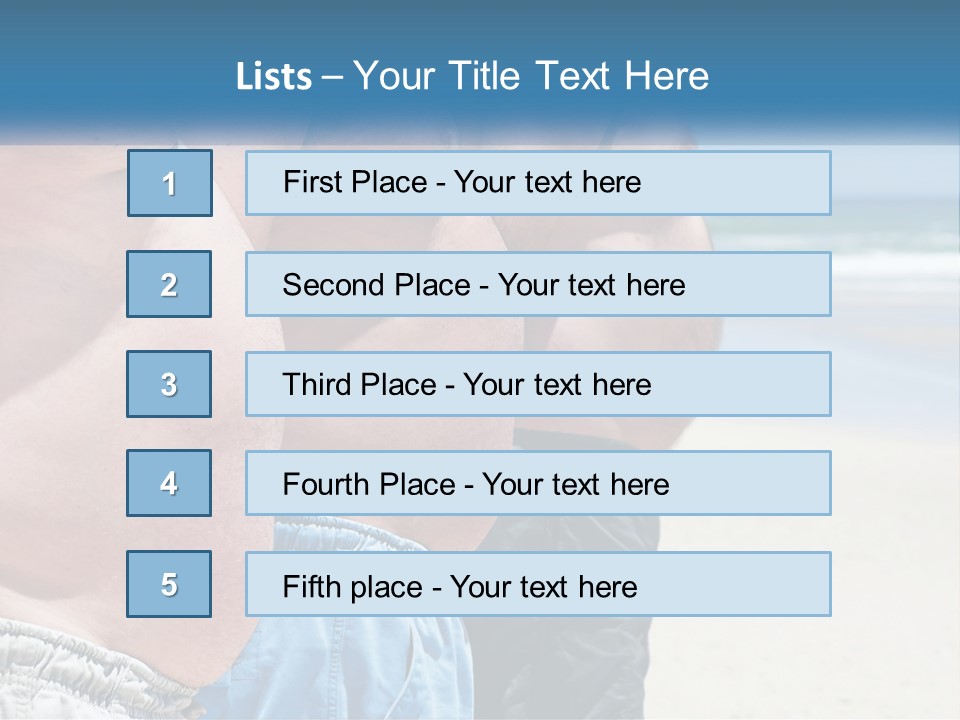
Task: Select the number 2 box
Action: 169,284
